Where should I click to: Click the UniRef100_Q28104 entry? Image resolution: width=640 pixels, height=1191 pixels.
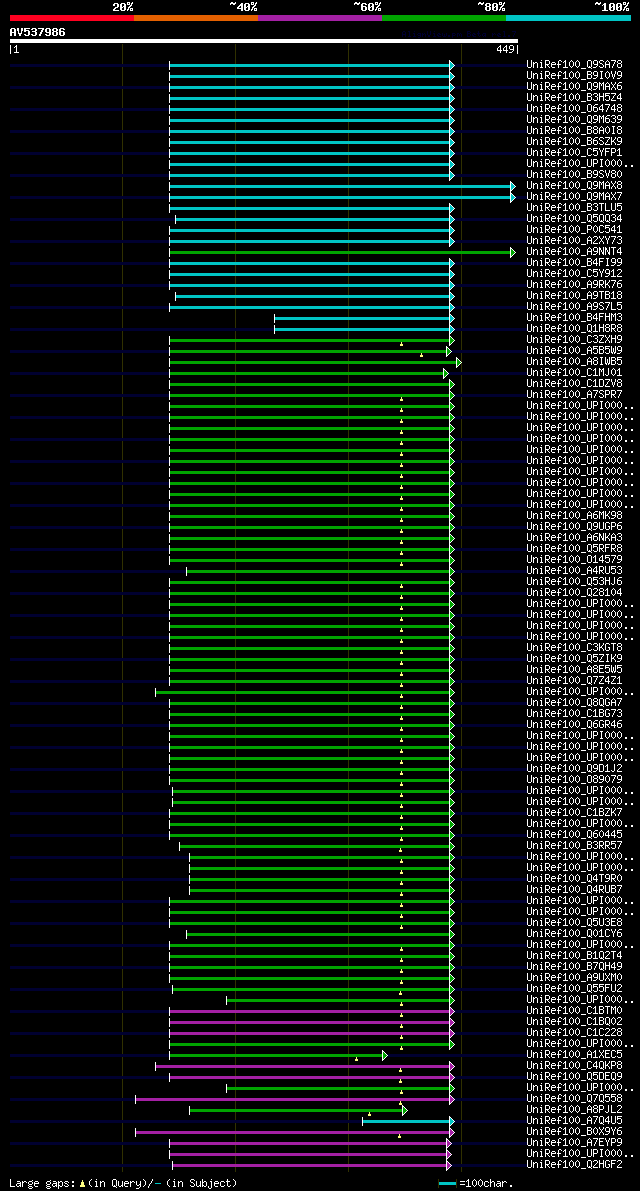574,593
